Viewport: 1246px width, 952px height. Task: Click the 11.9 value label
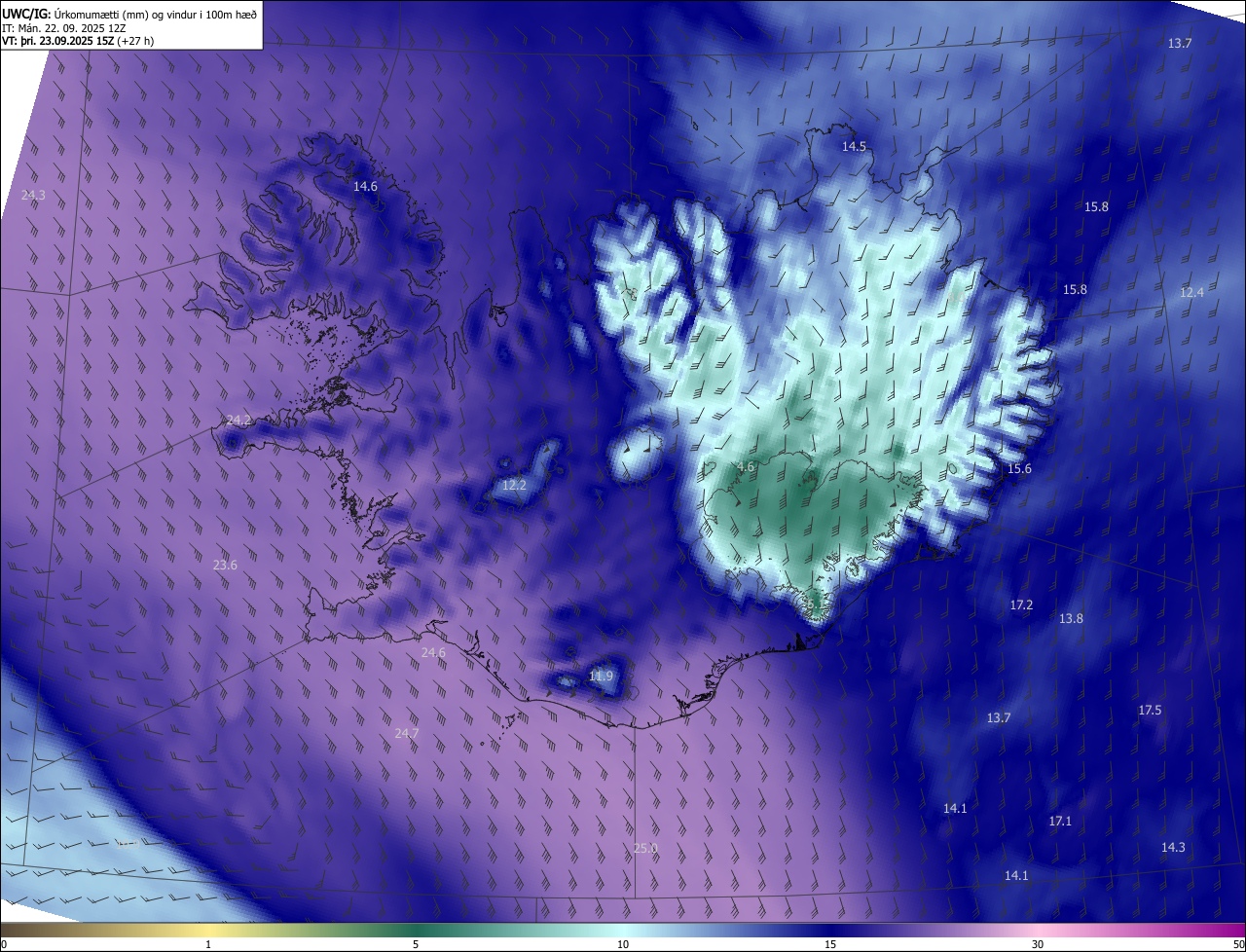tap(602, 677)
